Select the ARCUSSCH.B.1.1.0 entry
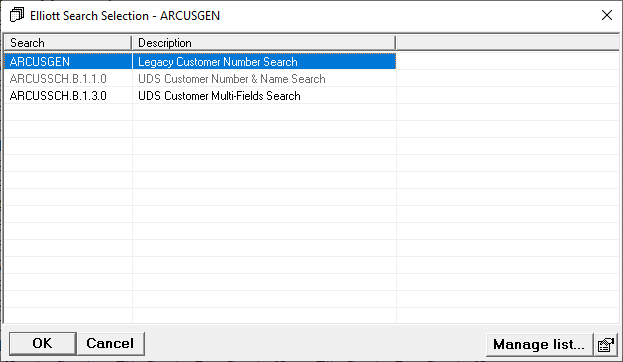623x362 pixels. click(58, 79)
